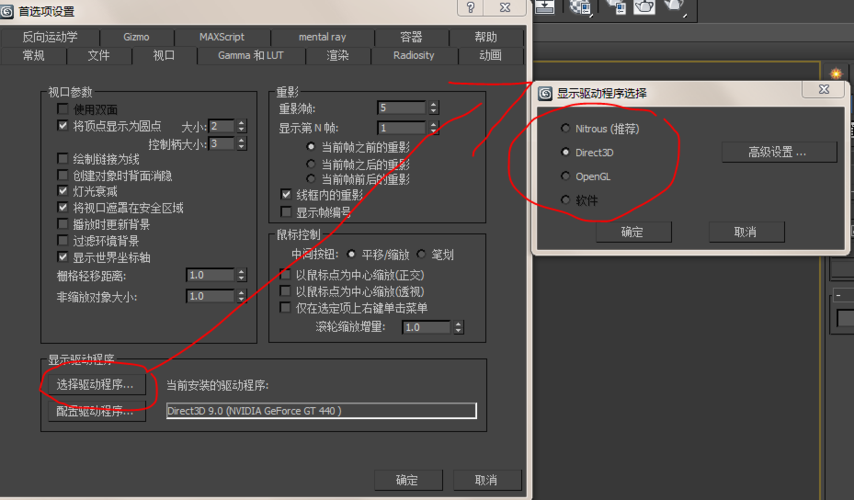Select 当前帧之前的重影 radio button
Image resolution: width=854 pixels, height=500 pixels.
(310, 147)
